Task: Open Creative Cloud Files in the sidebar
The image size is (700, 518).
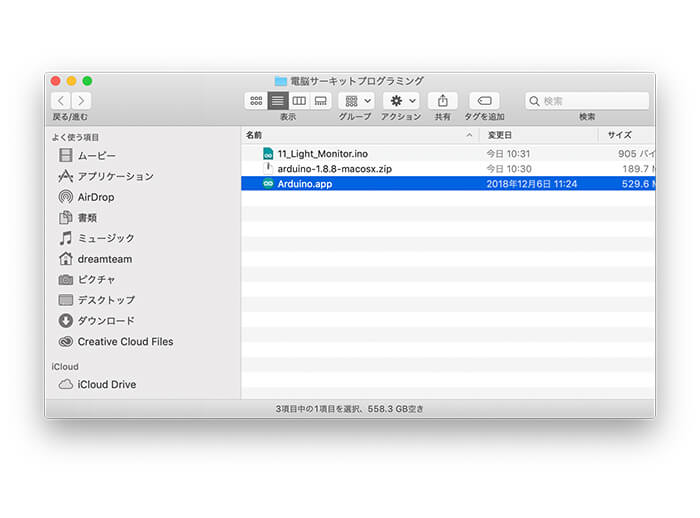Action: pos(125,342)
